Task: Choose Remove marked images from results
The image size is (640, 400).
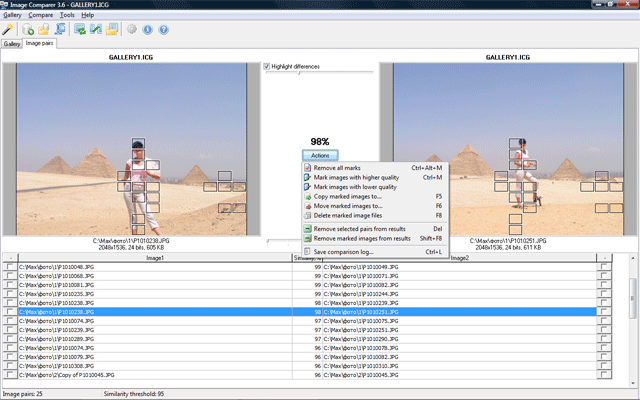Action: [x=375, y=238]
